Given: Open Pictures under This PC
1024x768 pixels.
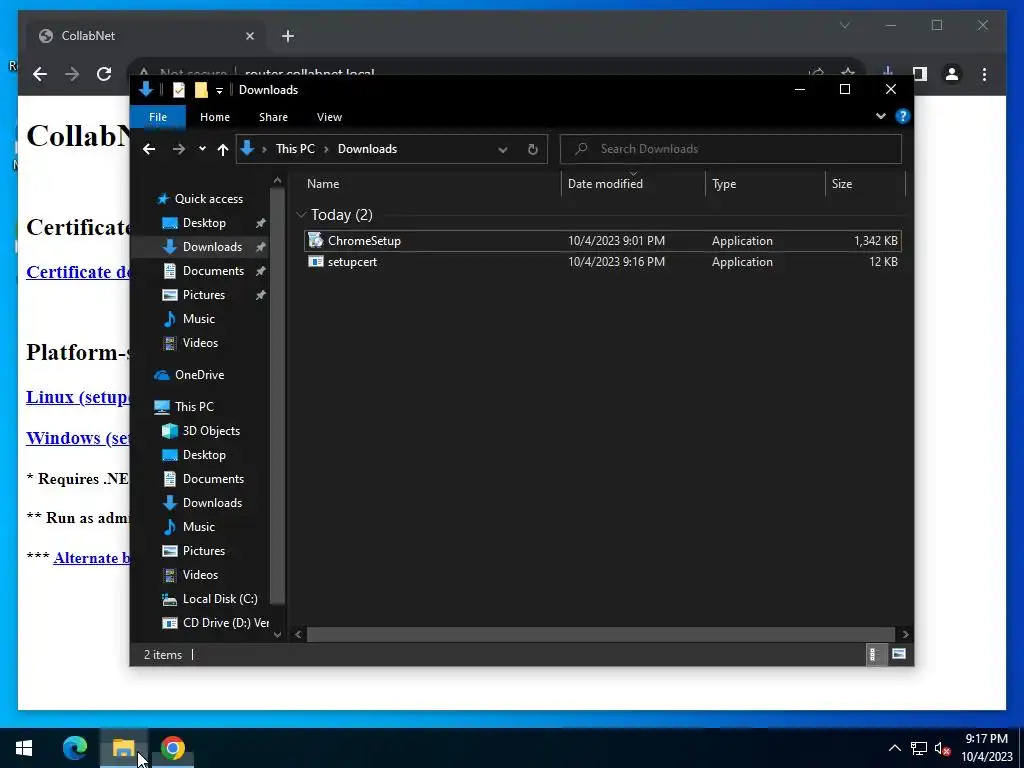Looking at the screenshot, I should (203, 551).
